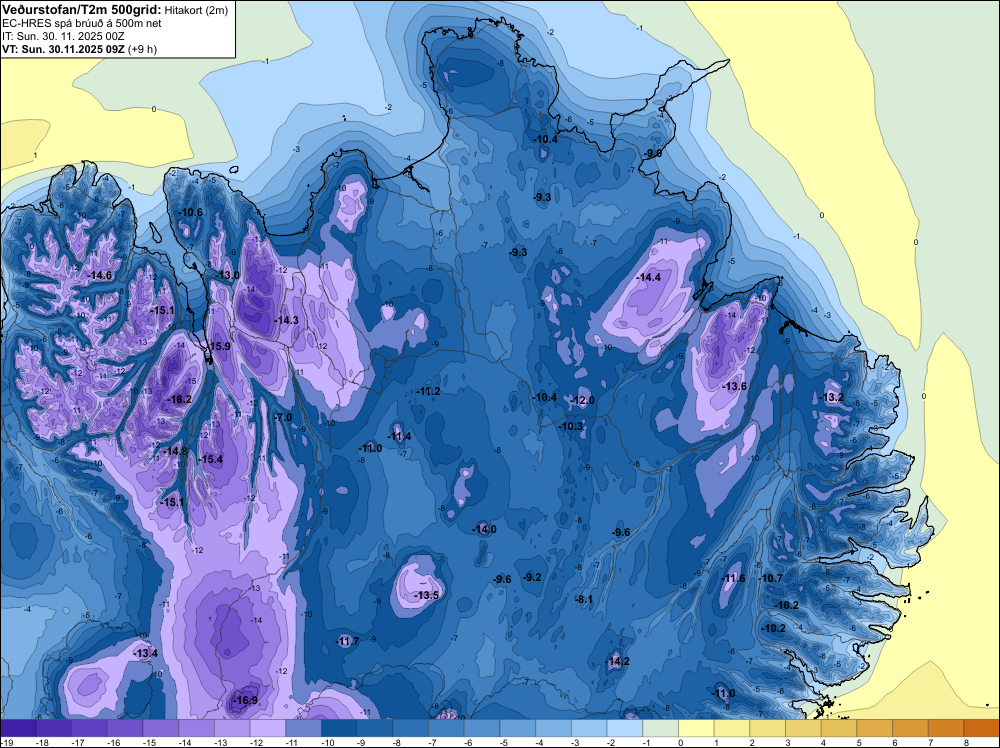
Task: Click the -13.5 temperature value
Action: tap(427, 595)
